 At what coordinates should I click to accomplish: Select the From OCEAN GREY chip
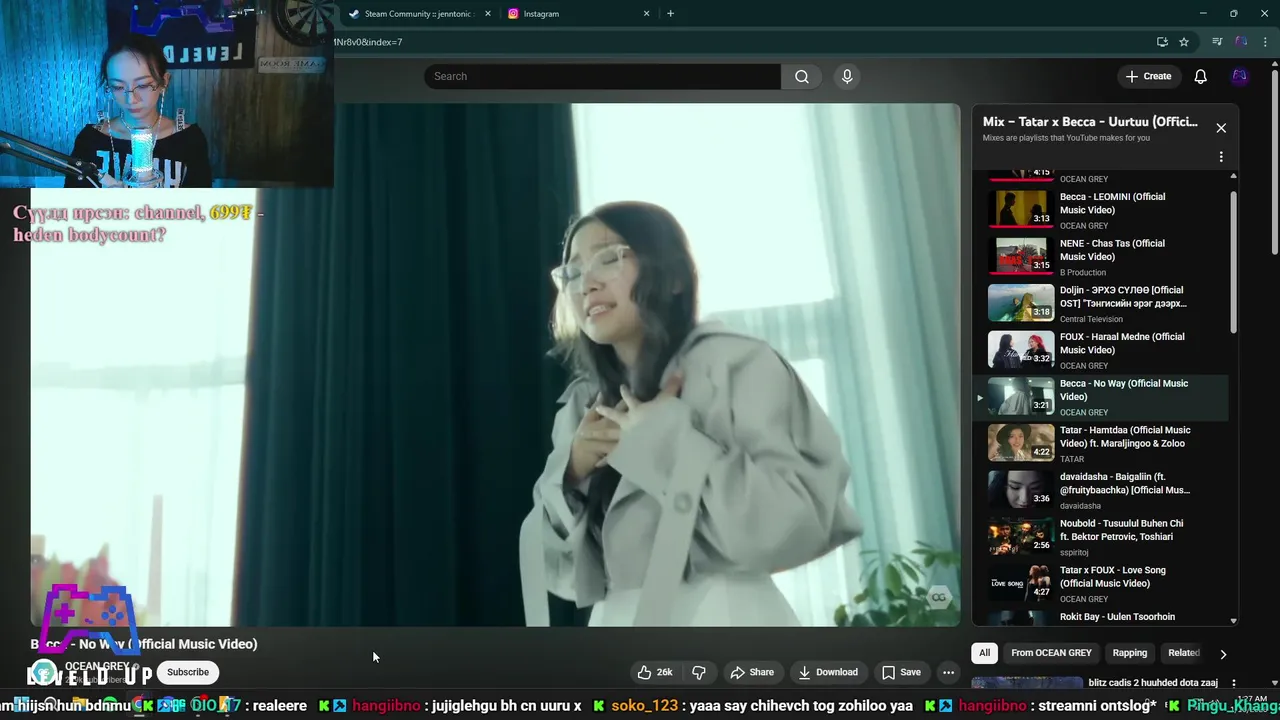(x=1051, y=653)
